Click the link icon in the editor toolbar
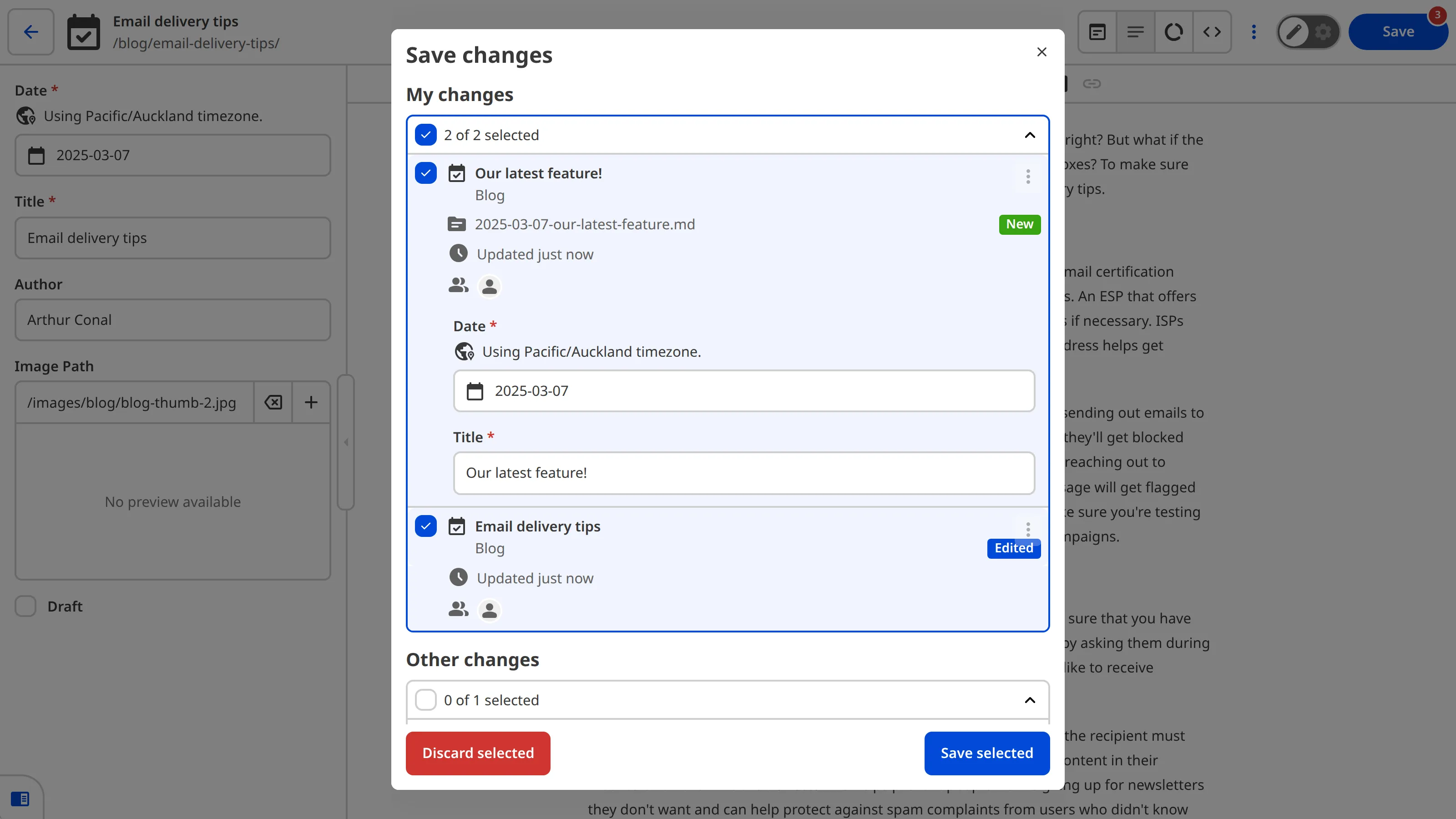The width and height of the screenshot is (1456, 819). (x=1092, y=84)
